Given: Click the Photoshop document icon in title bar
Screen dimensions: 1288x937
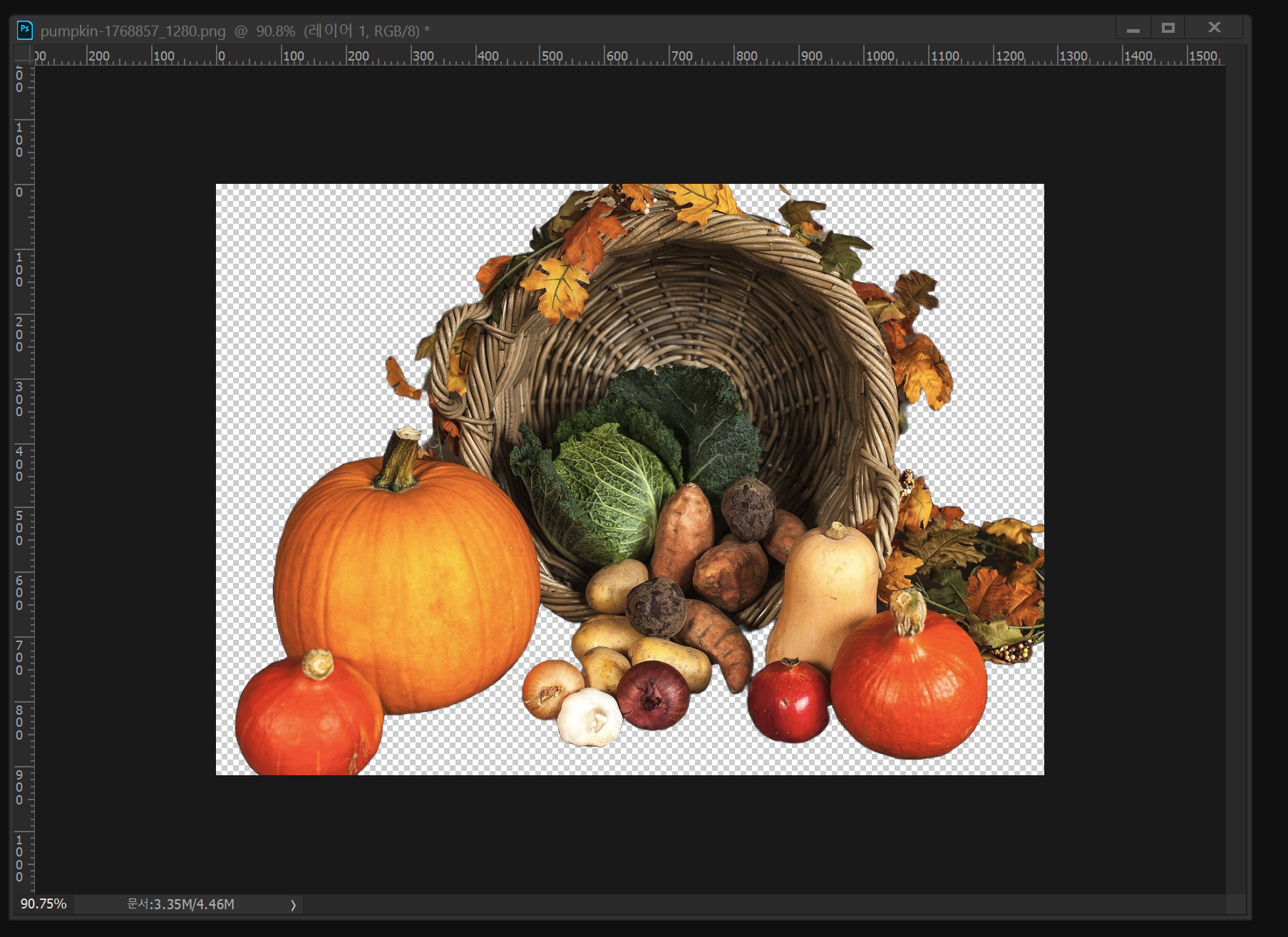Looking at the screenshot, I should [25, 30].
